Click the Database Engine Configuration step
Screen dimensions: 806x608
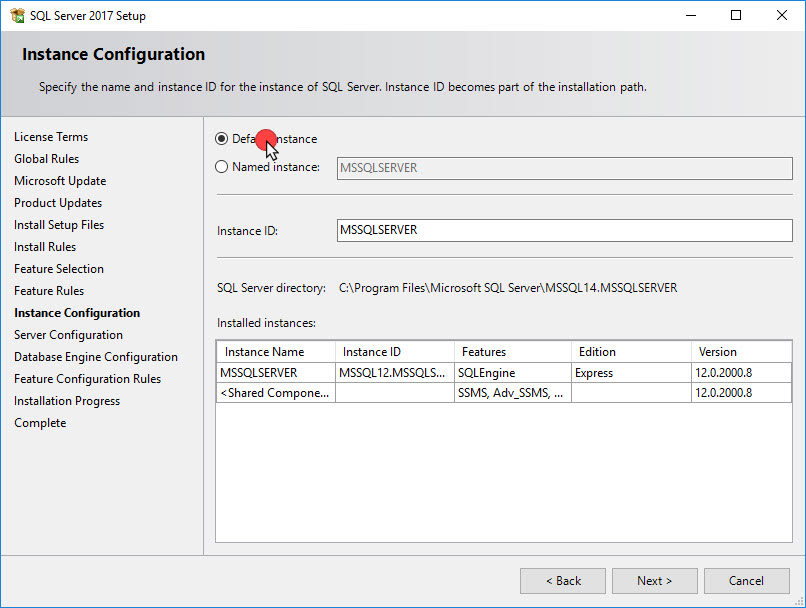96,357
